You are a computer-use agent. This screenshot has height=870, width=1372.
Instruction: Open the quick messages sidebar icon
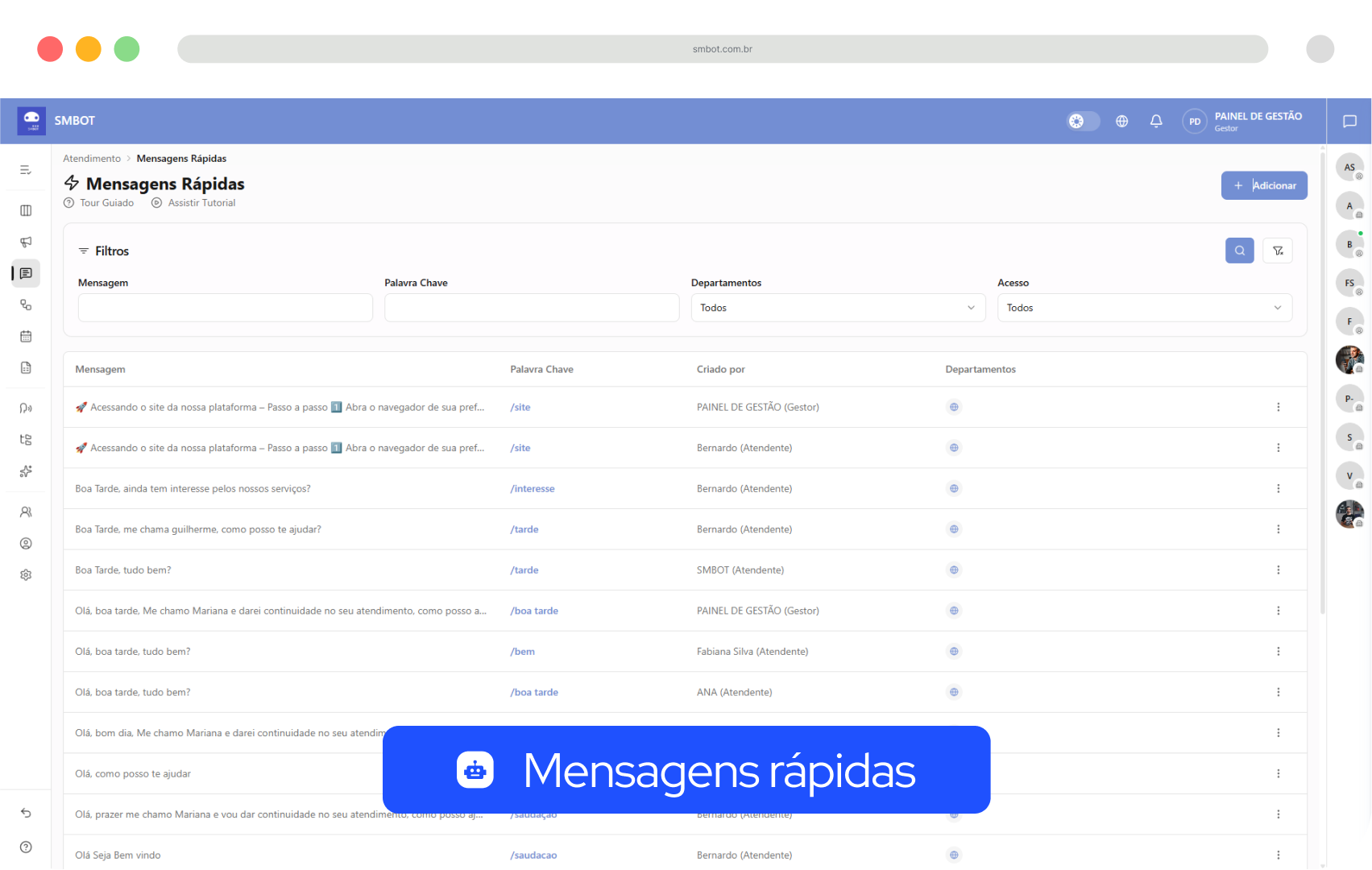26,273
